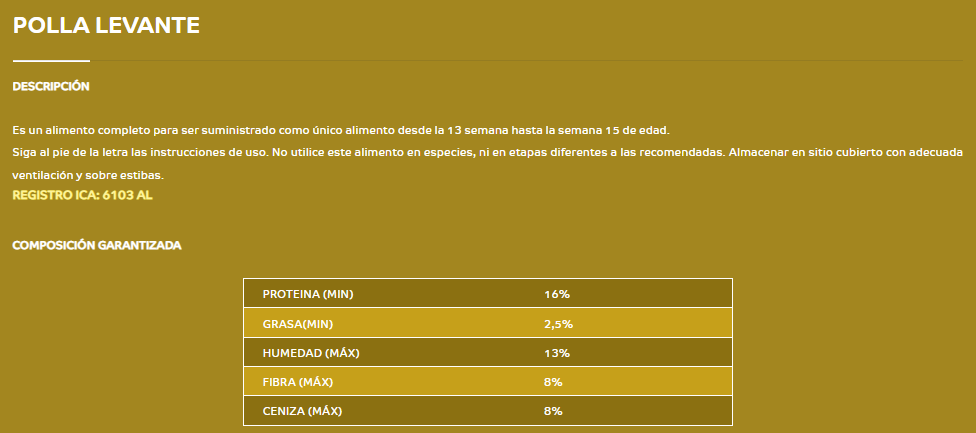Click the 13% humidity value

click(x=556, y=353)
